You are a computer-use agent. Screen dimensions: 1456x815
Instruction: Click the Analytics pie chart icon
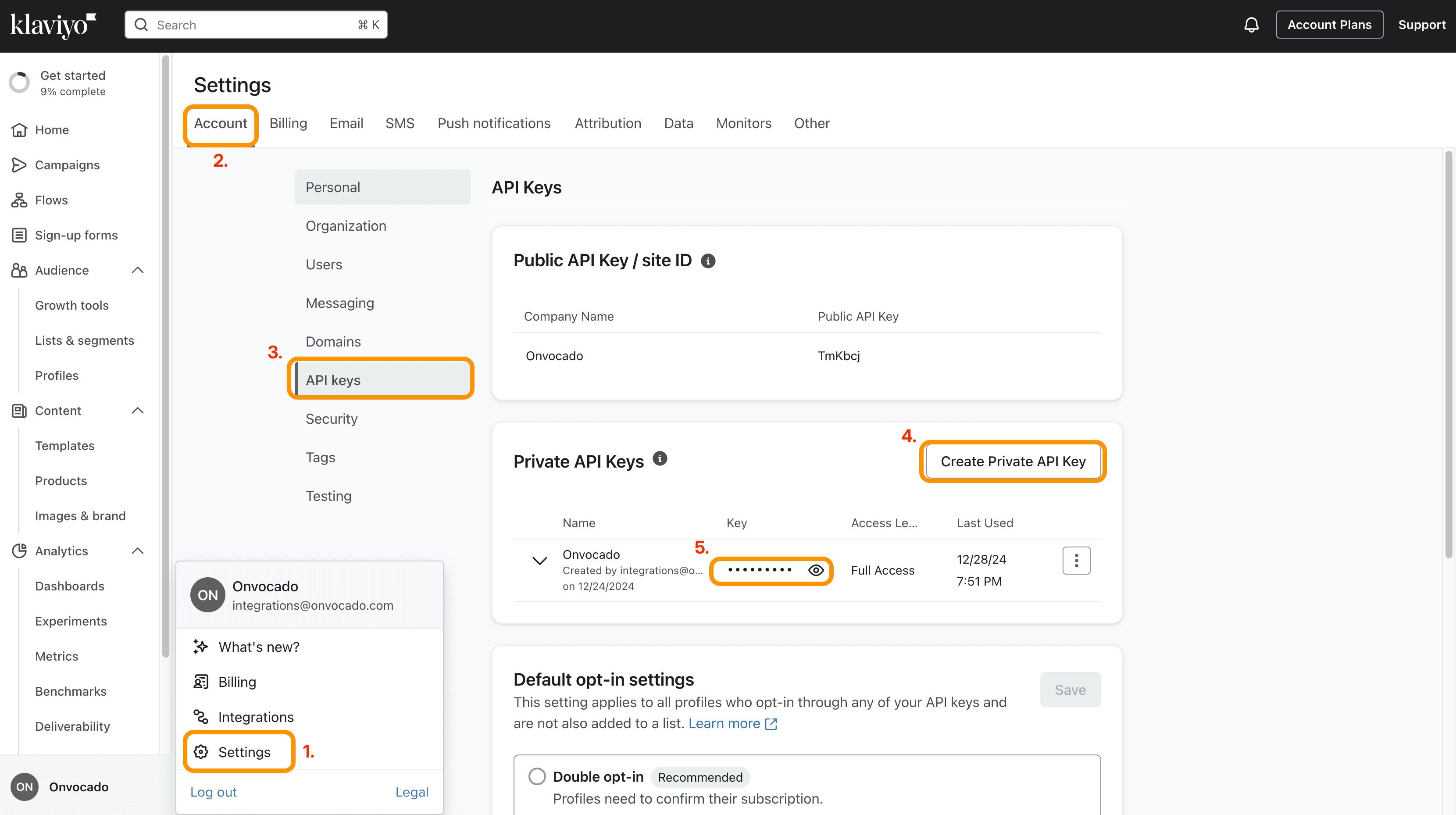coord(19,551)
